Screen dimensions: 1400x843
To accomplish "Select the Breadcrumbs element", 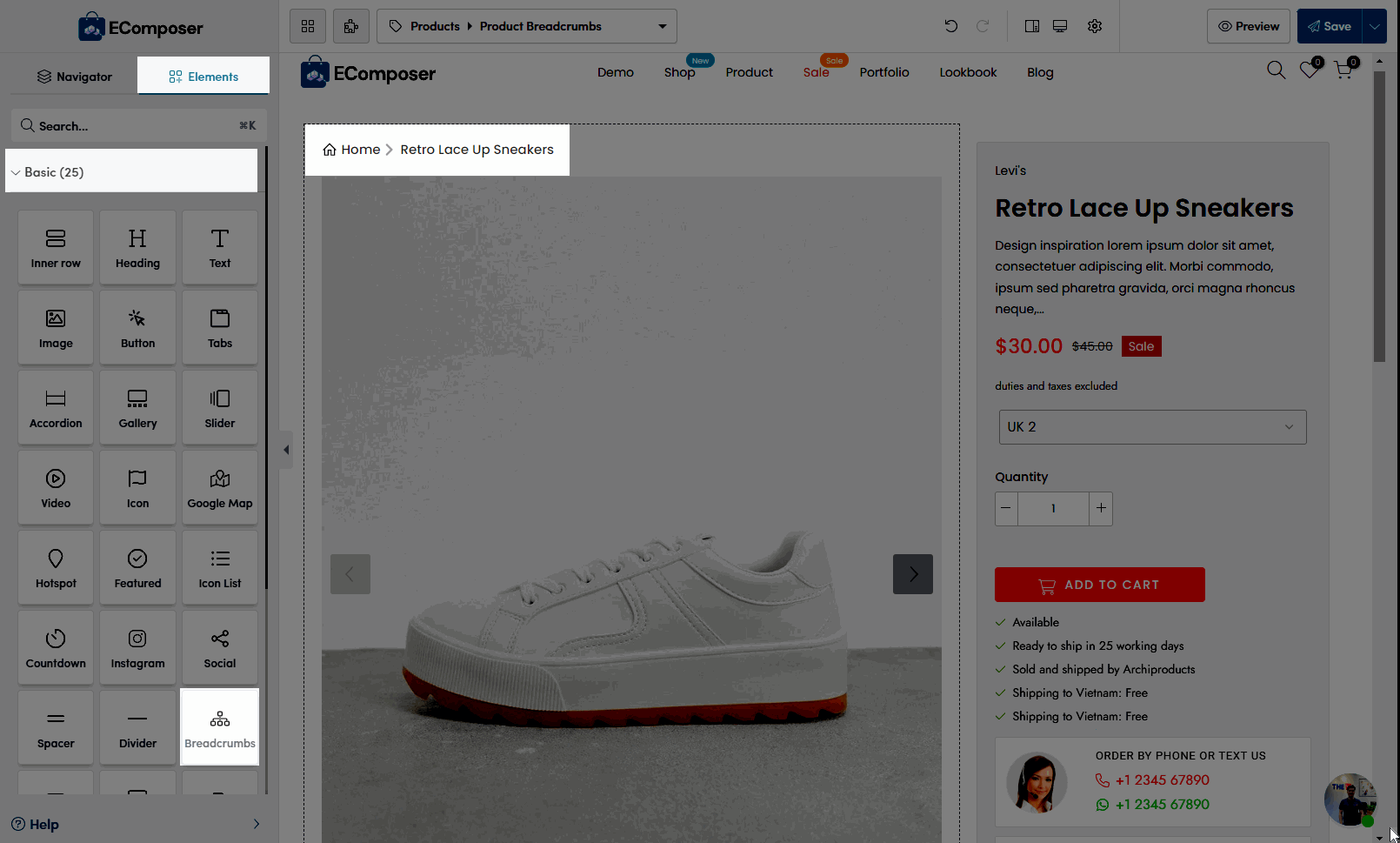I will point(220,727).
